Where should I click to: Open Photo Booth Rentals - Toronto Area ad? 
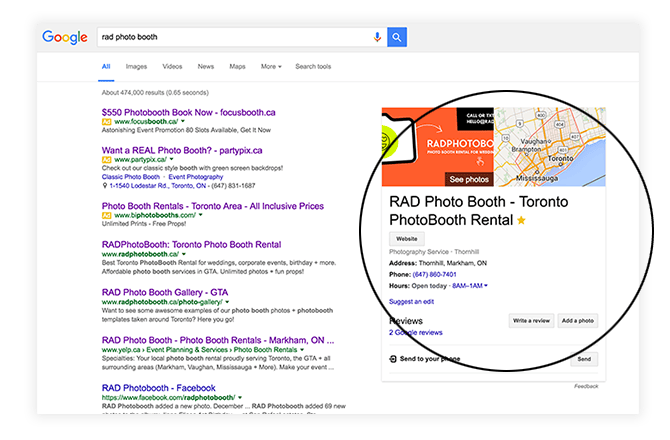pos(213,206)
